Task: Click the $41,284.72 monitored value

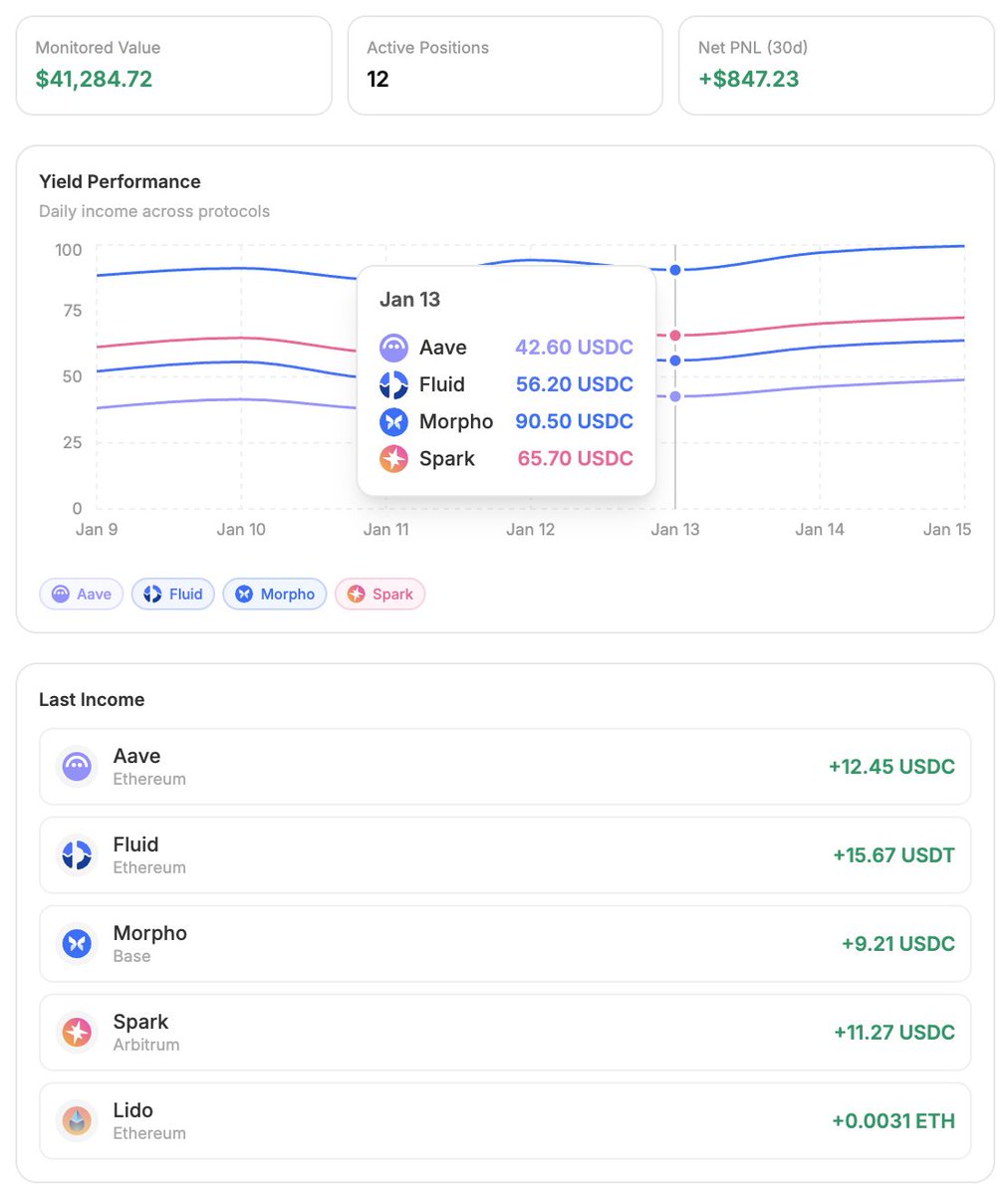Action: (x=94, y=80)
